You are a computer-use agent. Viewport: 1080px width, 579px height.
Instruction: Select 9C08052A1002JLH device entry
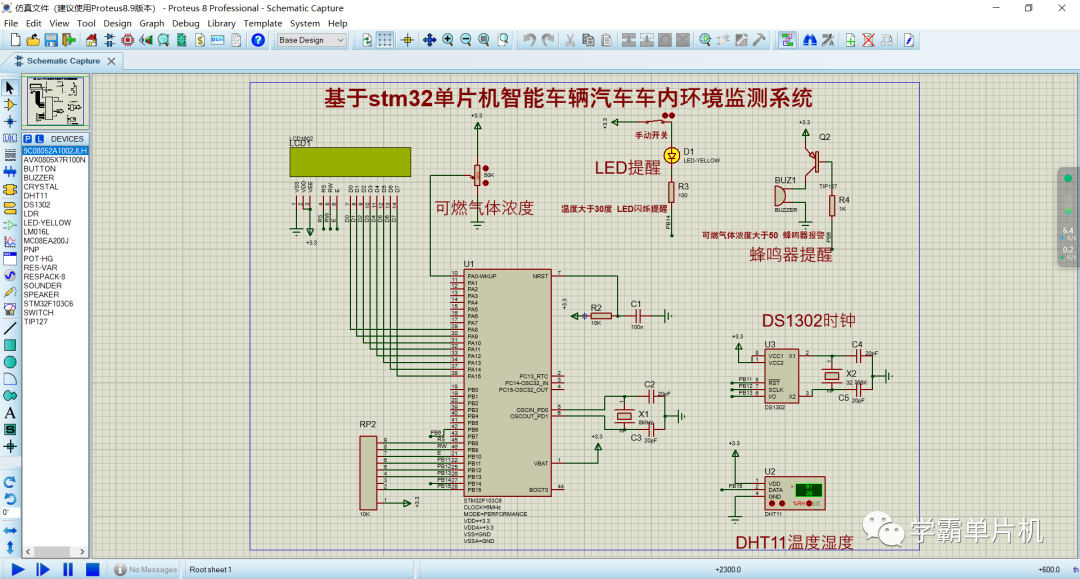[x=55, y=151]
